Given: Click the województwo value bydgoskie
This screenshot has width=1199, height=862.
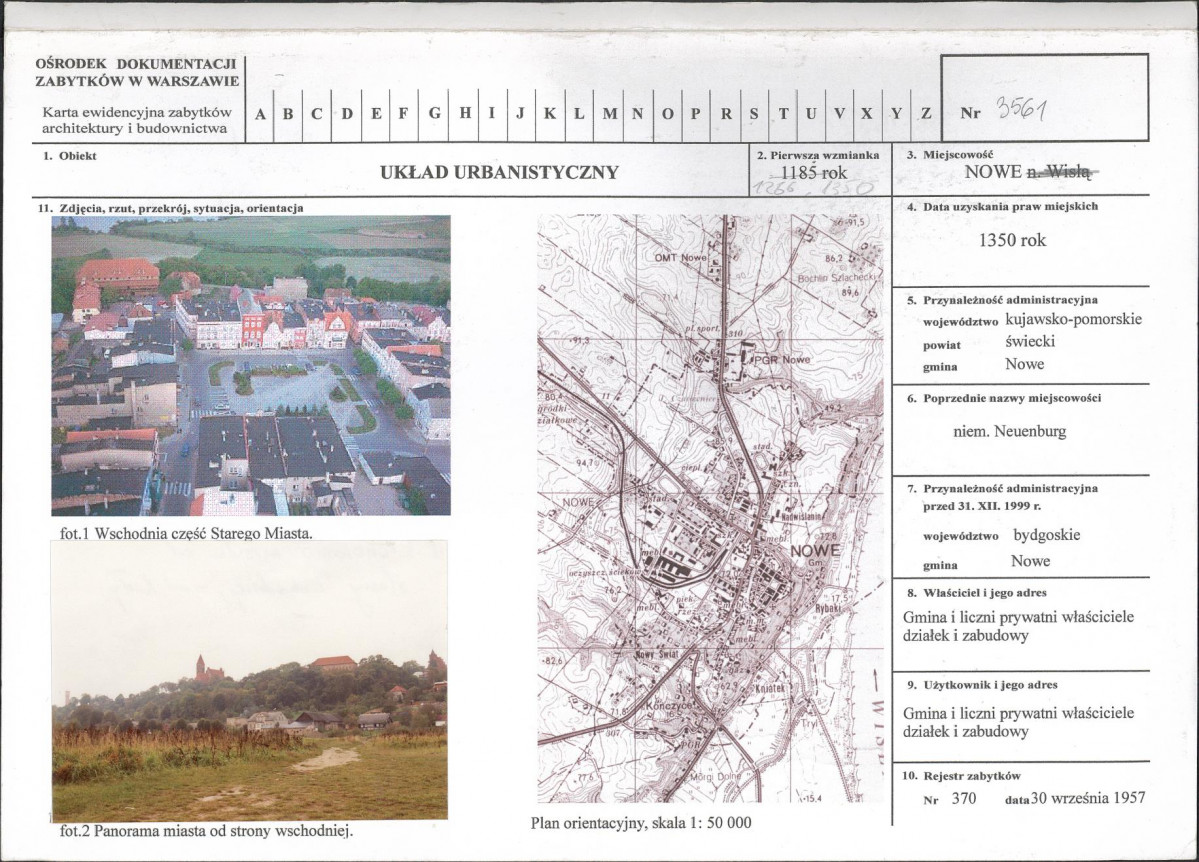Looking at the screenshot, I should 1047,535.
